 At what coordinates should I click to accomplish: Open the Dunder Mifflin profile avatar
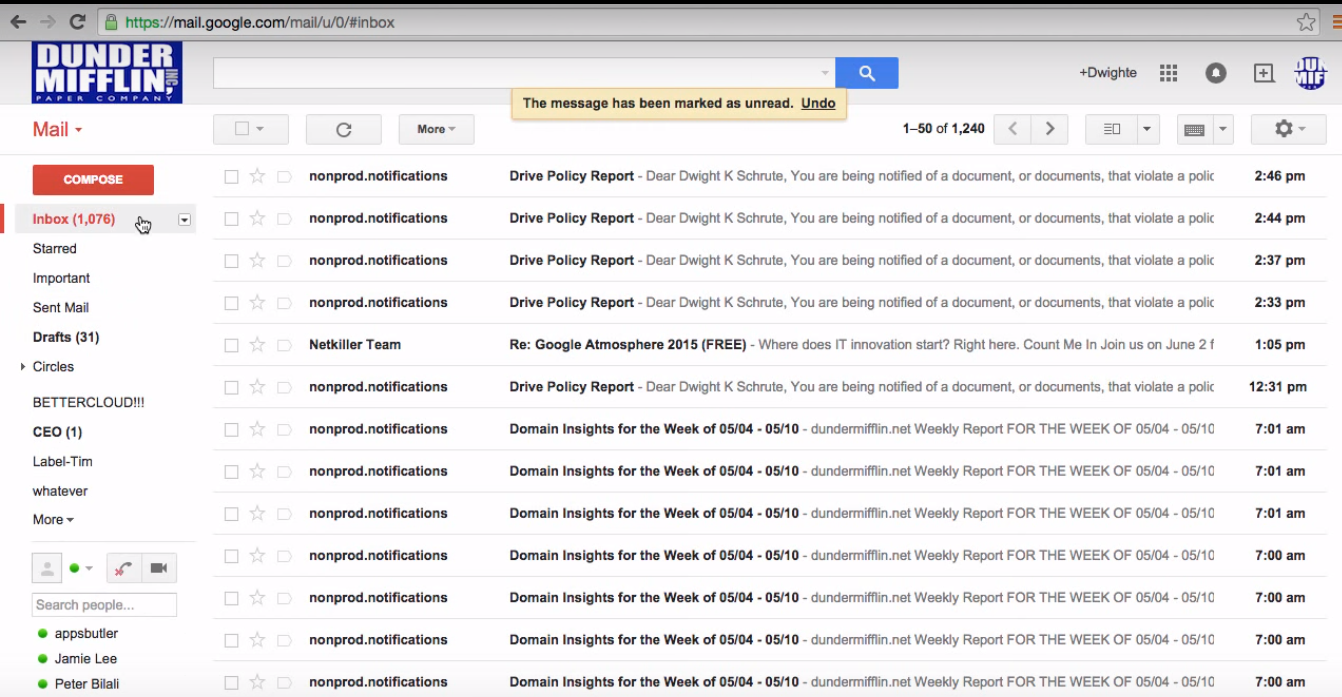point(1308,72)
